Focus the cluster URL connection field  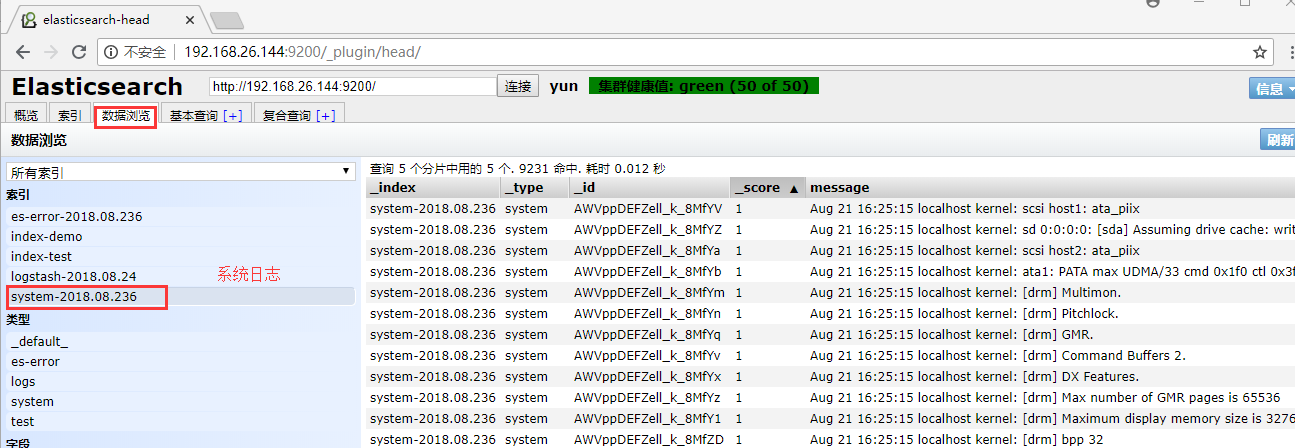coord(353,86)
